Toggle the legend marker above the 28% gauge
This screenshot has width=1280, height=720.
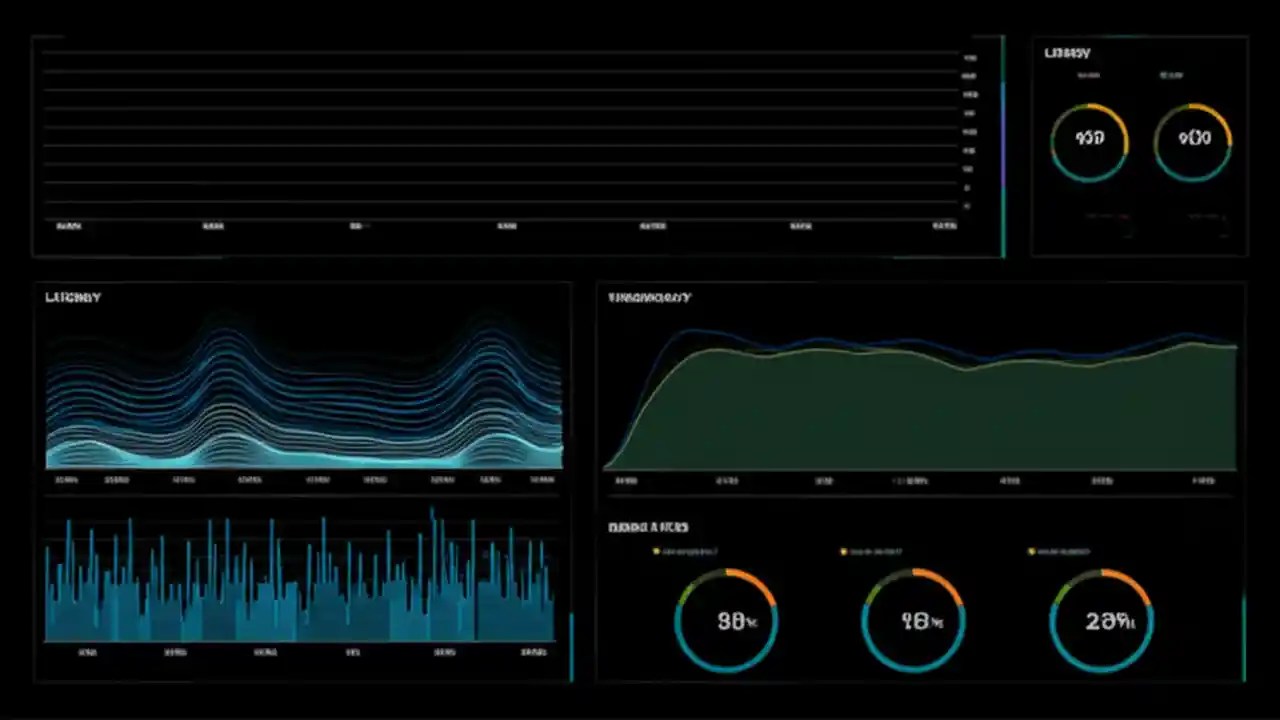click(x=1031, y=551)
